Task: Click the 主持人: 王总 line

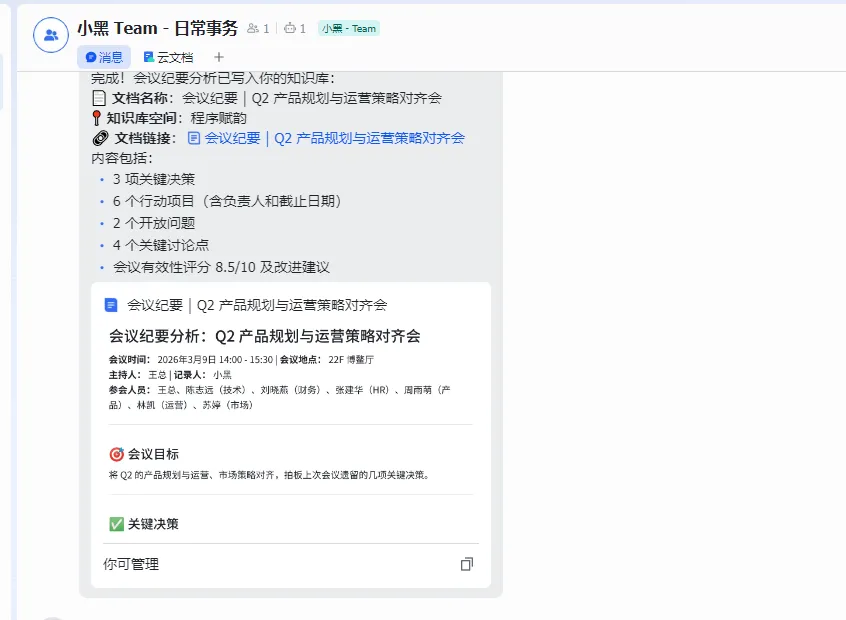Action: (170, 375)
